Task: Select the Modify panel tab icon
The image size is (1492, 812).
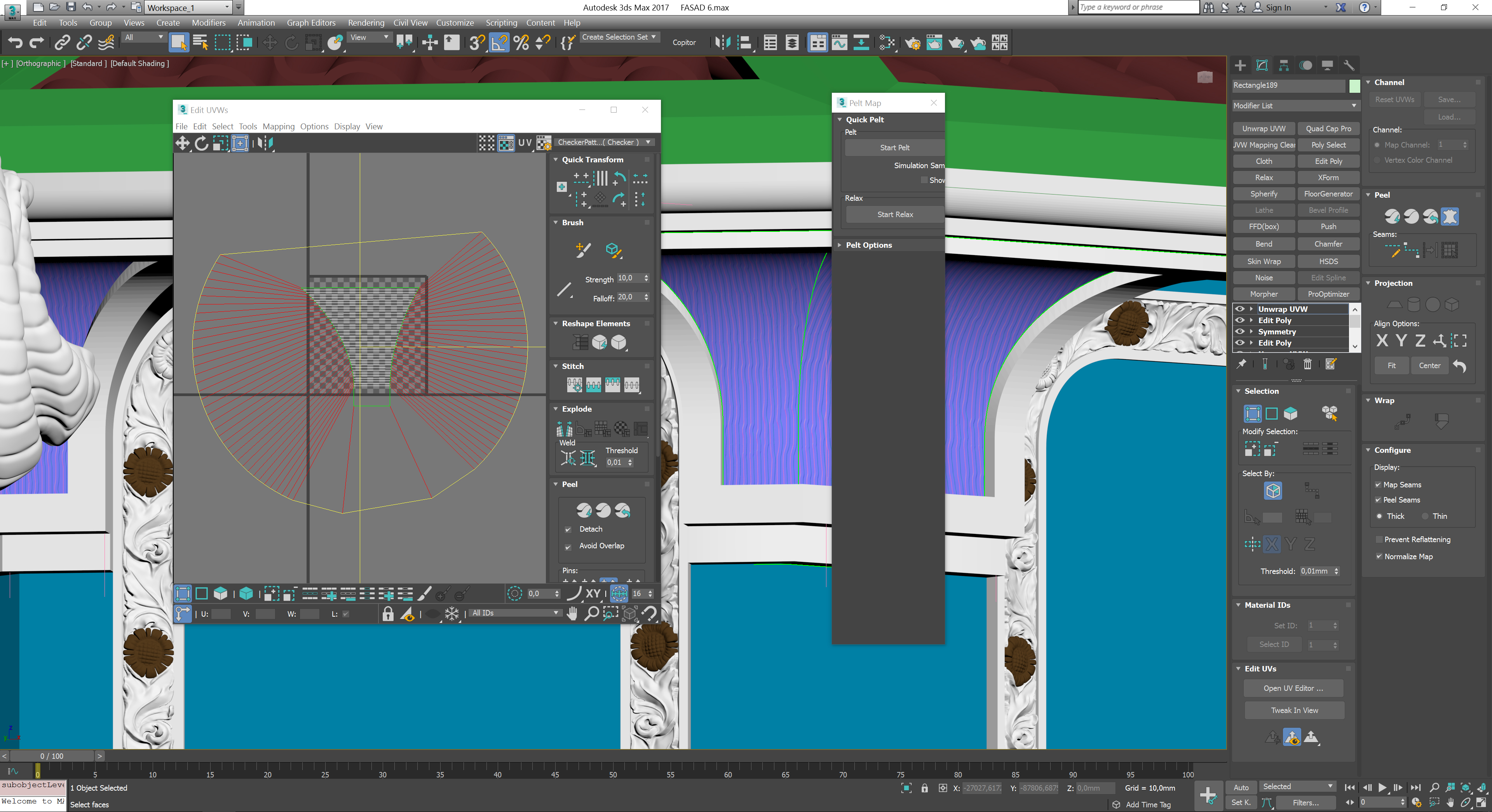Action: pos(1262,65)
